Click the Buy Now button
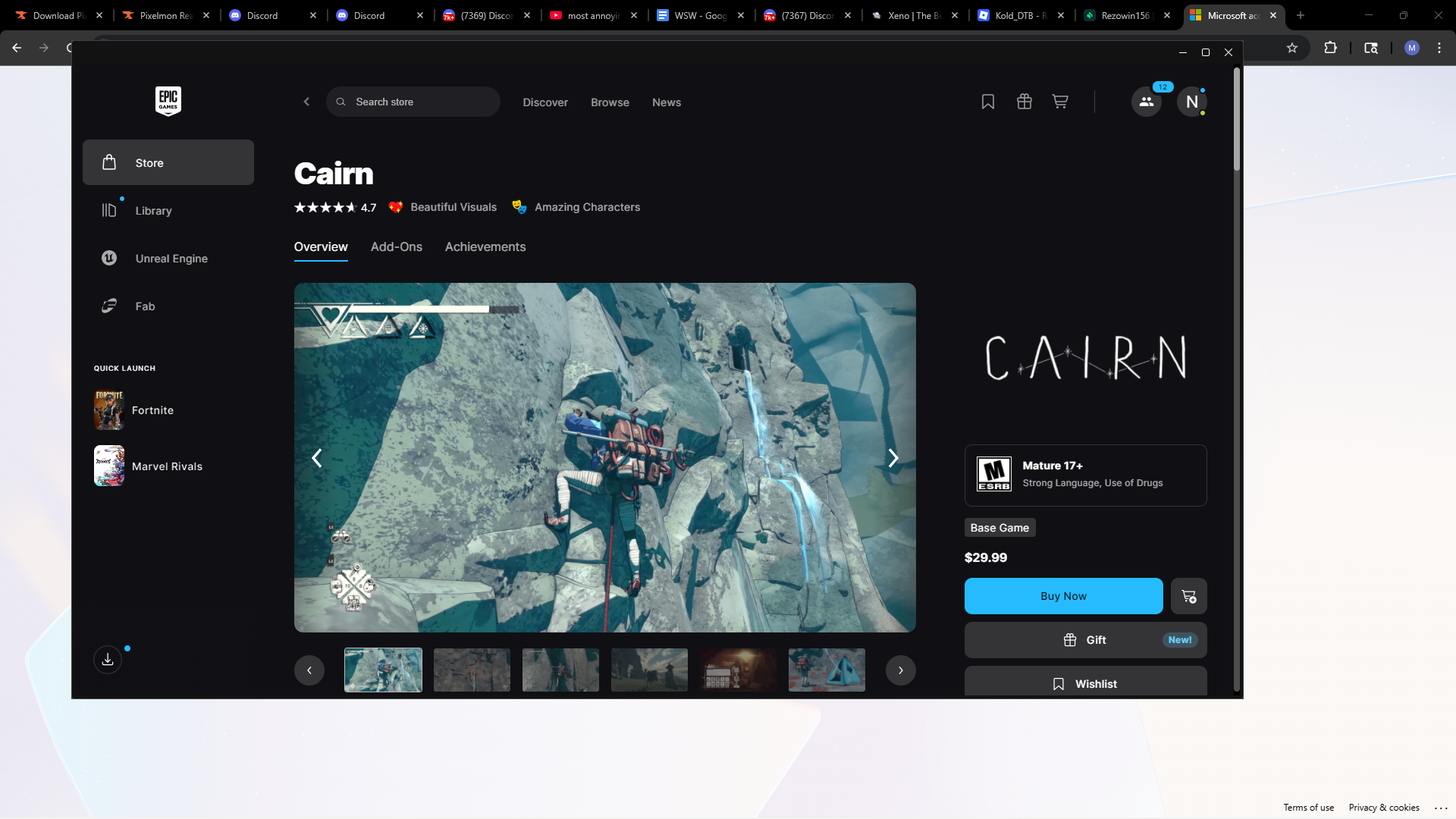This screenshot has height=819, width=1456. [x=1063, y=596]
